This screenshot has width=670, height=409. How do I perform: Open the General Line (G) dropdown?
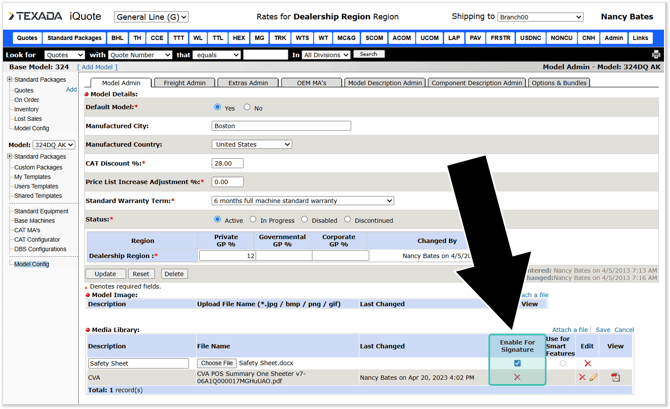tap(151, 17)
